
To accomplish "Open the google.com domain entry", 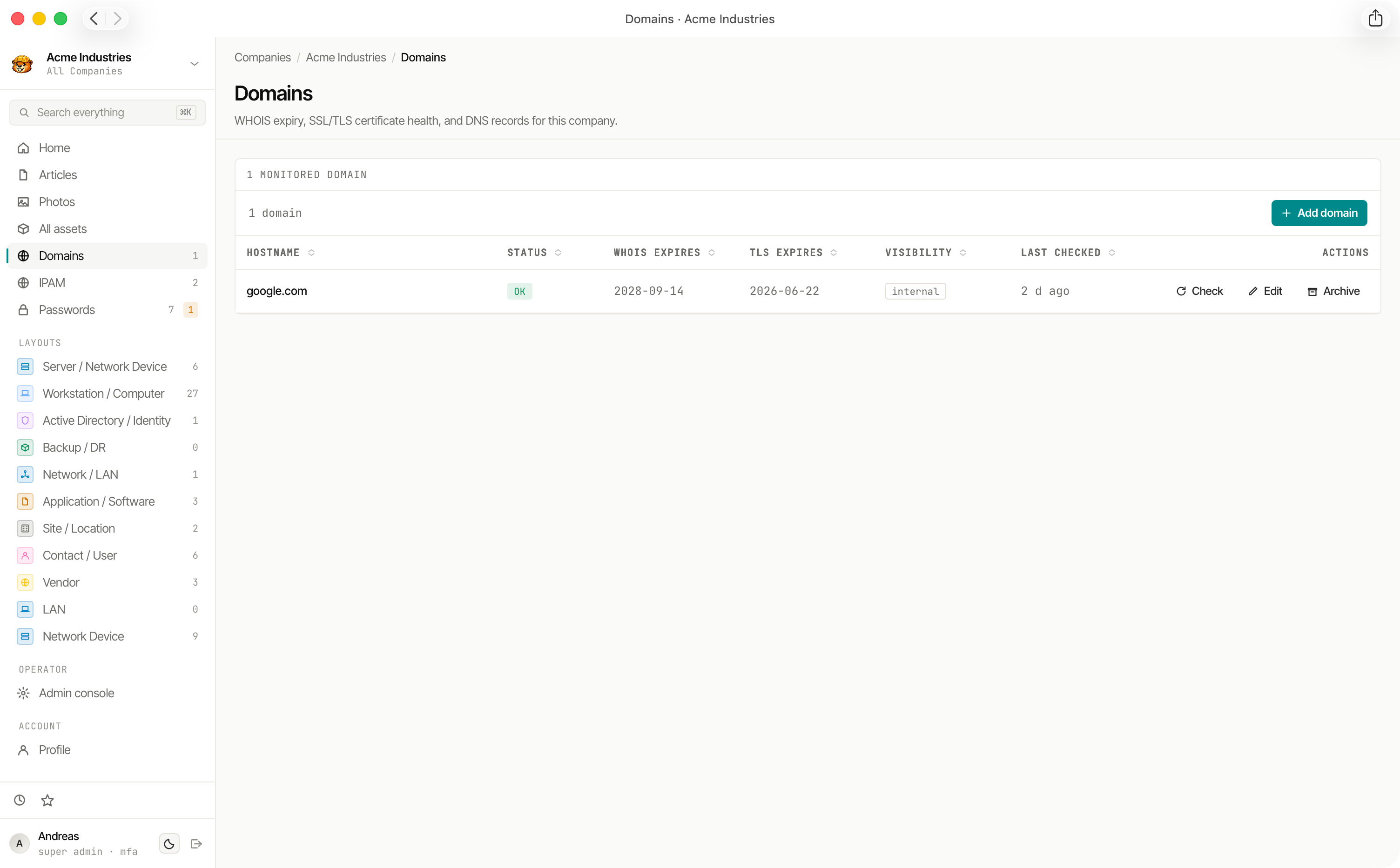I will 277,291.
